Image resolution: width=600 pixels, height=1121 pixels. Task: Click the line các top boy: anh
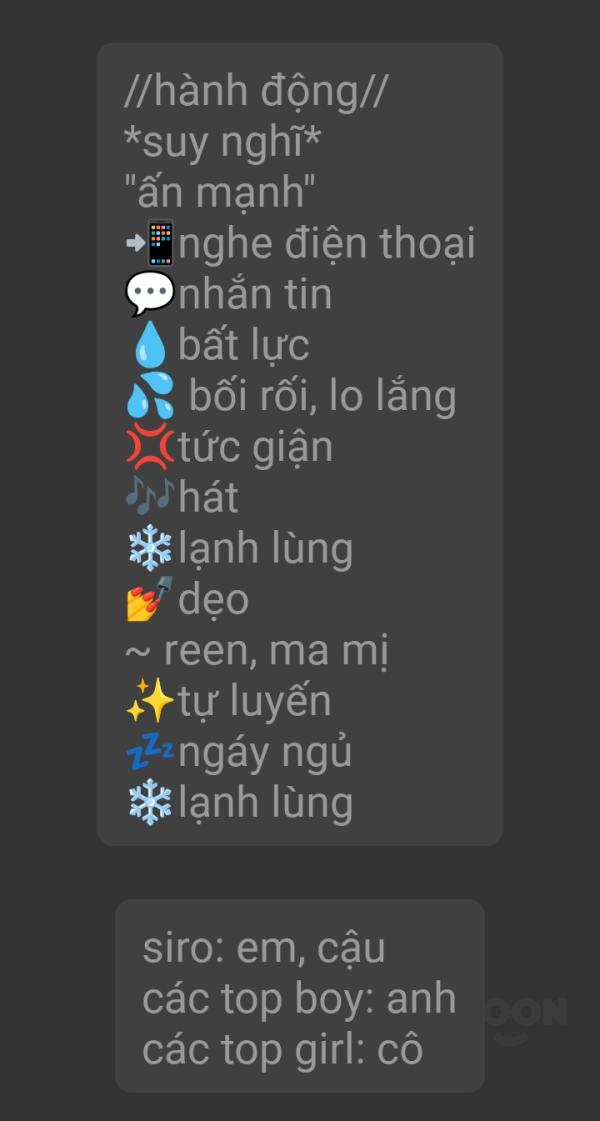tap(299, 999)
